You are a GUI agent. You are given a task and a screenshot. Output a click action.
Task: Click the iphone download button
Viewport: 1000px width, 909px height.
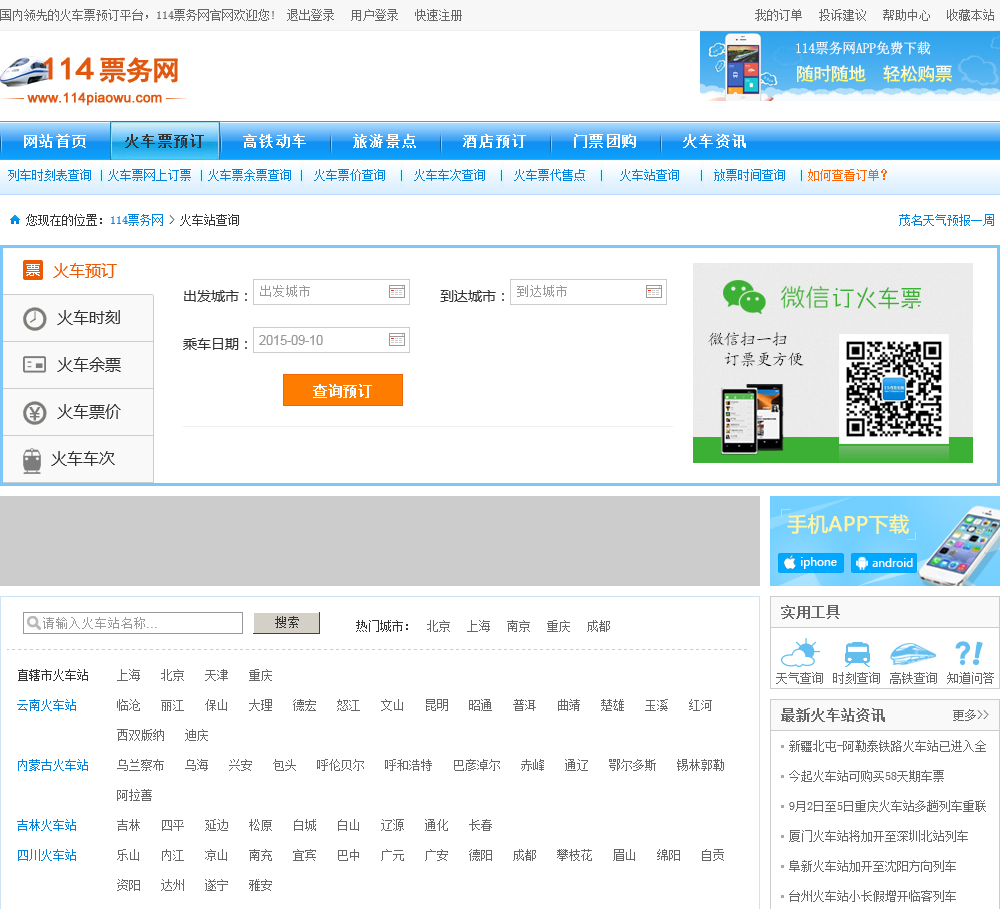tap(811, 563)
